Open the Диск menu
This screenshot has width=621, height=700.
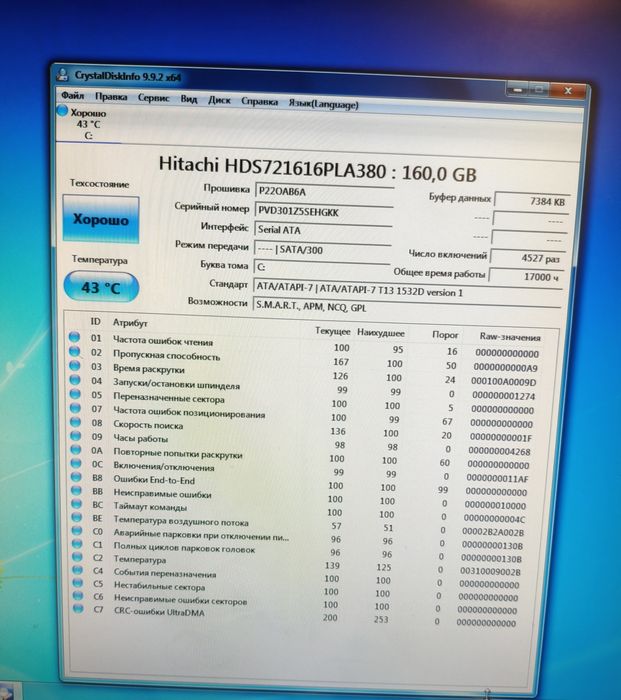point(219,100)
